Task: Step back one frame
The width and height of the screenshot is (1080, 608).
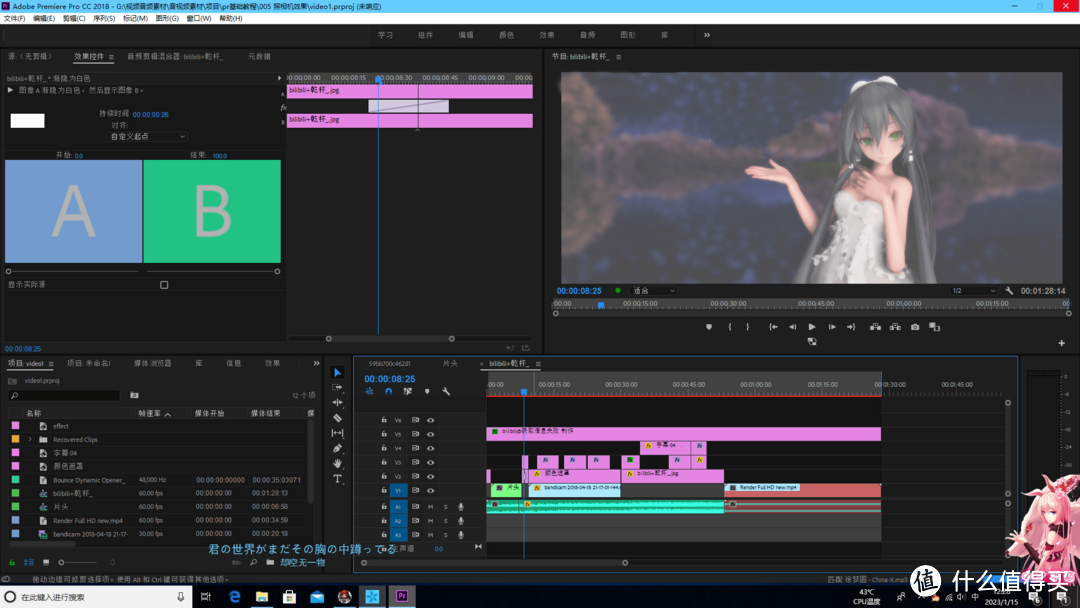Action: (x=792, y=327)
